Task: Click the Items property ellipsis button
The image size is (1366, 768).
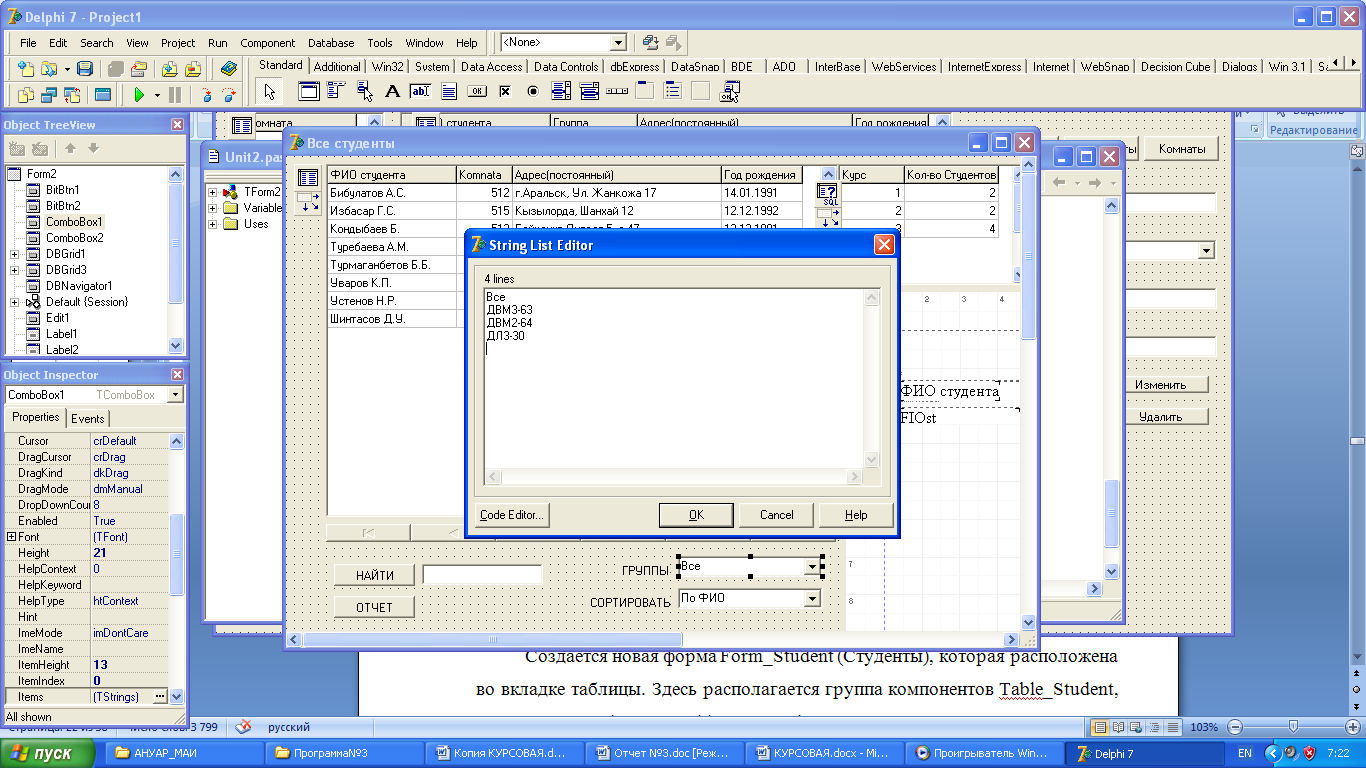Action: 160,697
